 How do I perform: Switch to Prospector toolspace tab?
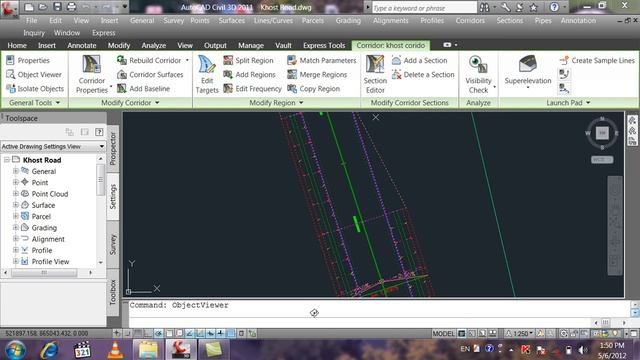coord(113,148)
